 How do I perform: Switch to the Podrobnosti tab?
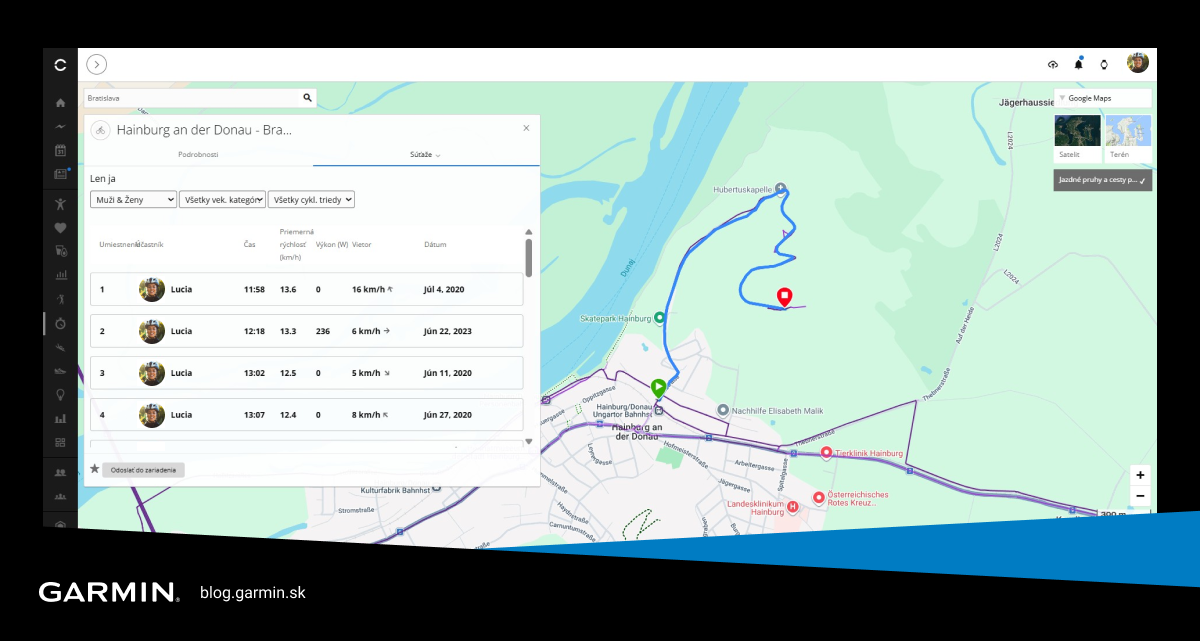198,154
